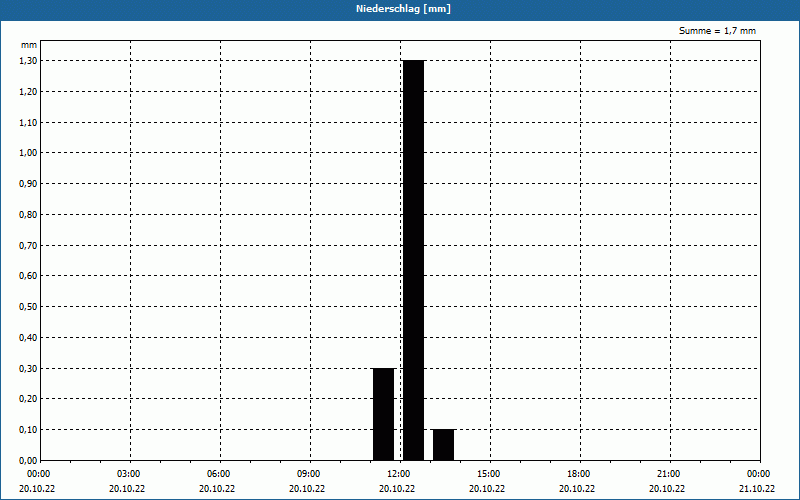Click the 0,10 y-axis label
Screen dimensions: 800x500
[x=28, y=430]
